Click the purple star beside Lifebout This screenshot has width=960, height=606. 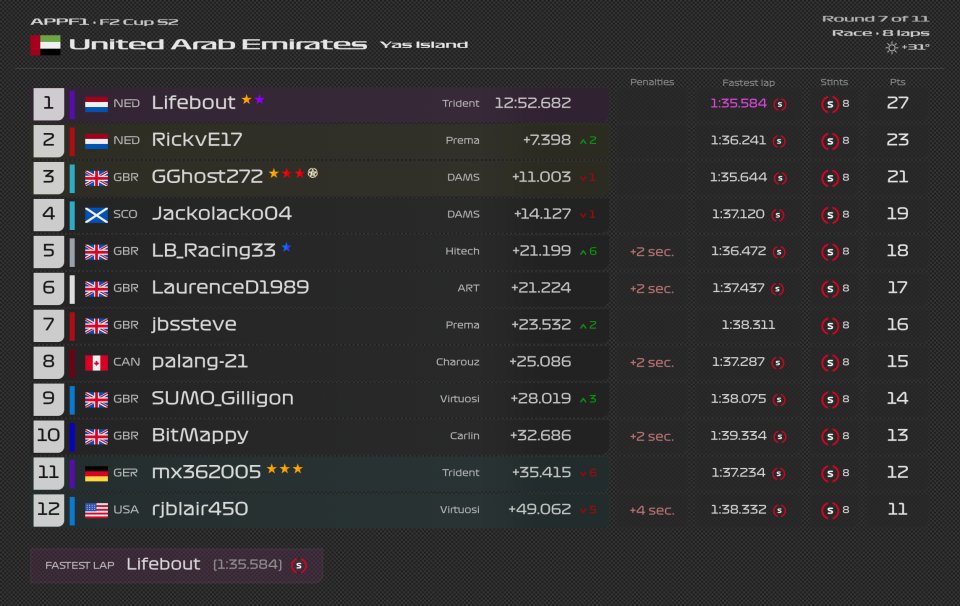260,99
